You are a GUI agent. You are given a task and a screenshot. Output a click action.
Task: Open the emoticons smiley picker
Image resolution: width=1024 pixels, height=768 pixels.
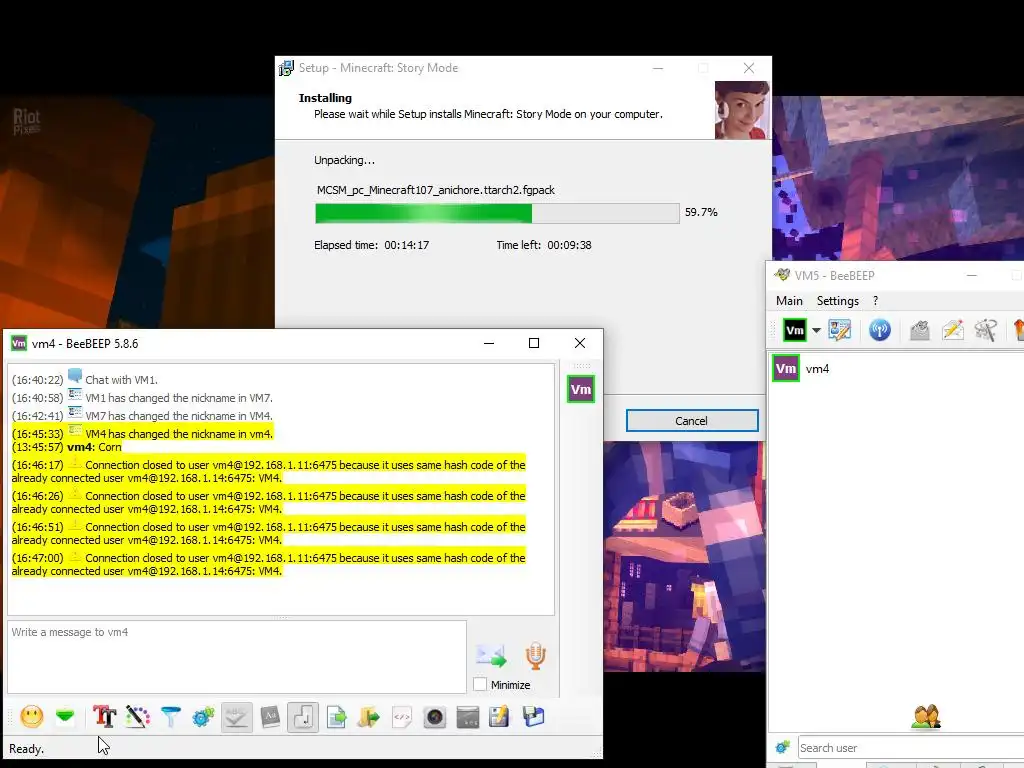tap(31, 716)
